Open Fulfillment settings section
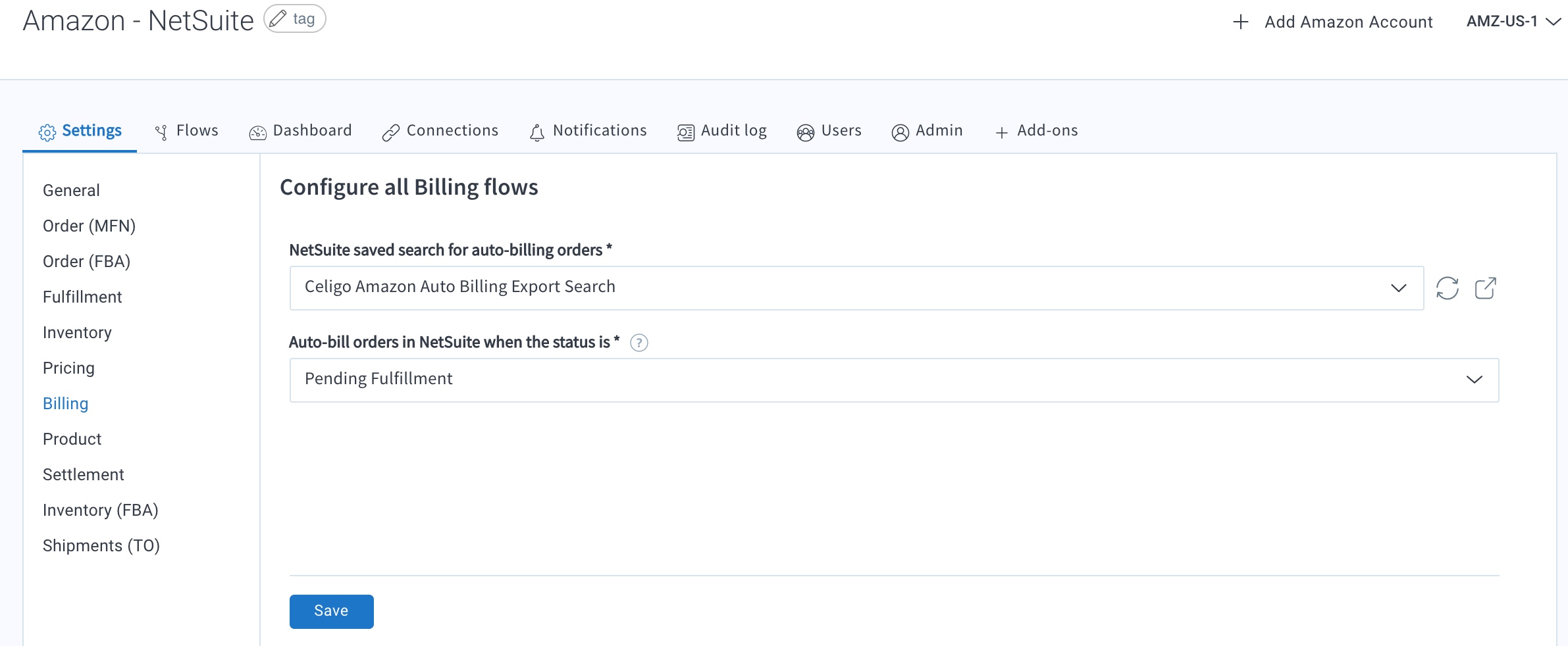The width and height of the screenshot is (1568, 646). pyautogui.click(x=82, y=297)
